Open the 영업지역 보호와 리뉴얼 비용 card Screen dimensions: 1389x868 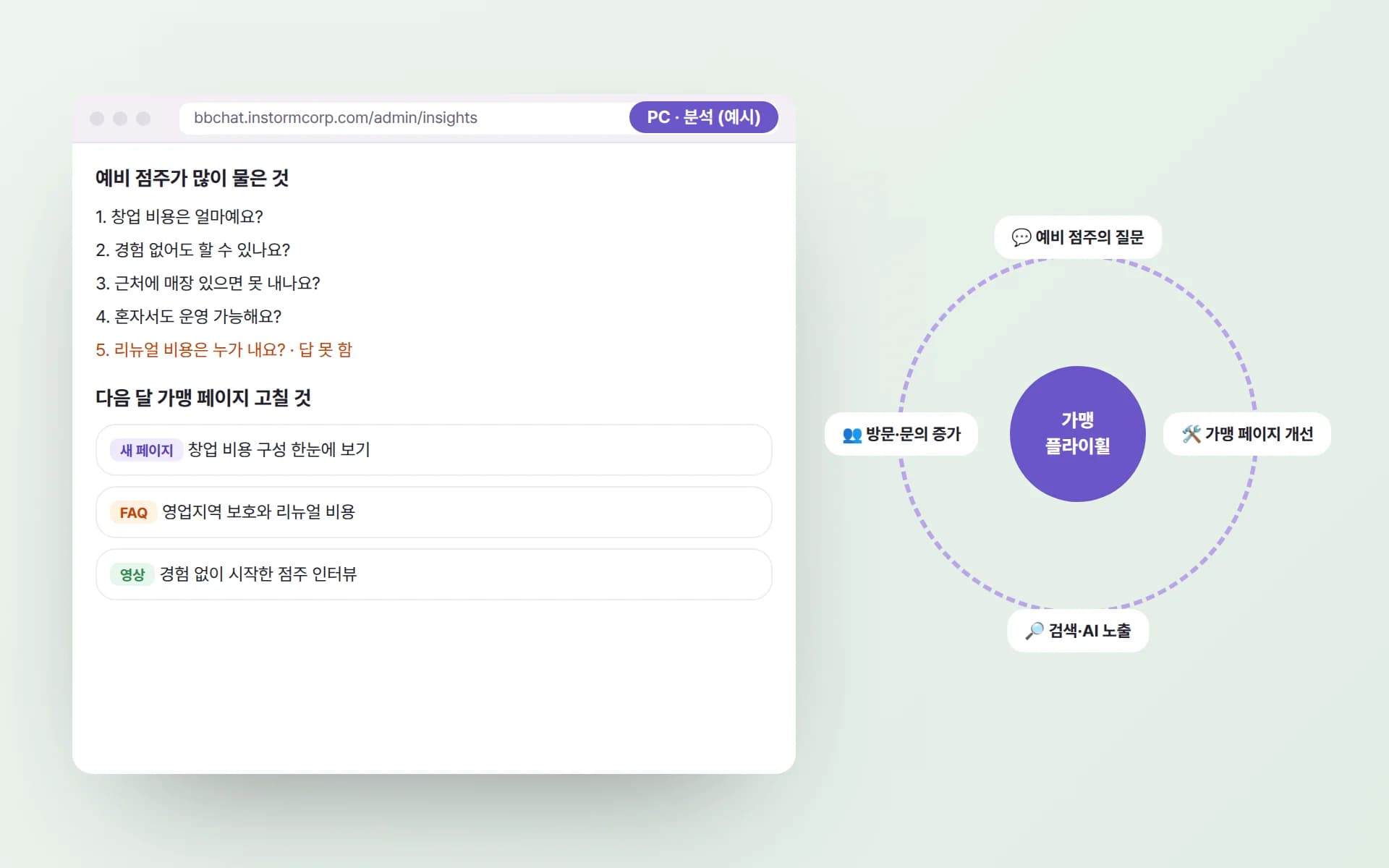434,512
